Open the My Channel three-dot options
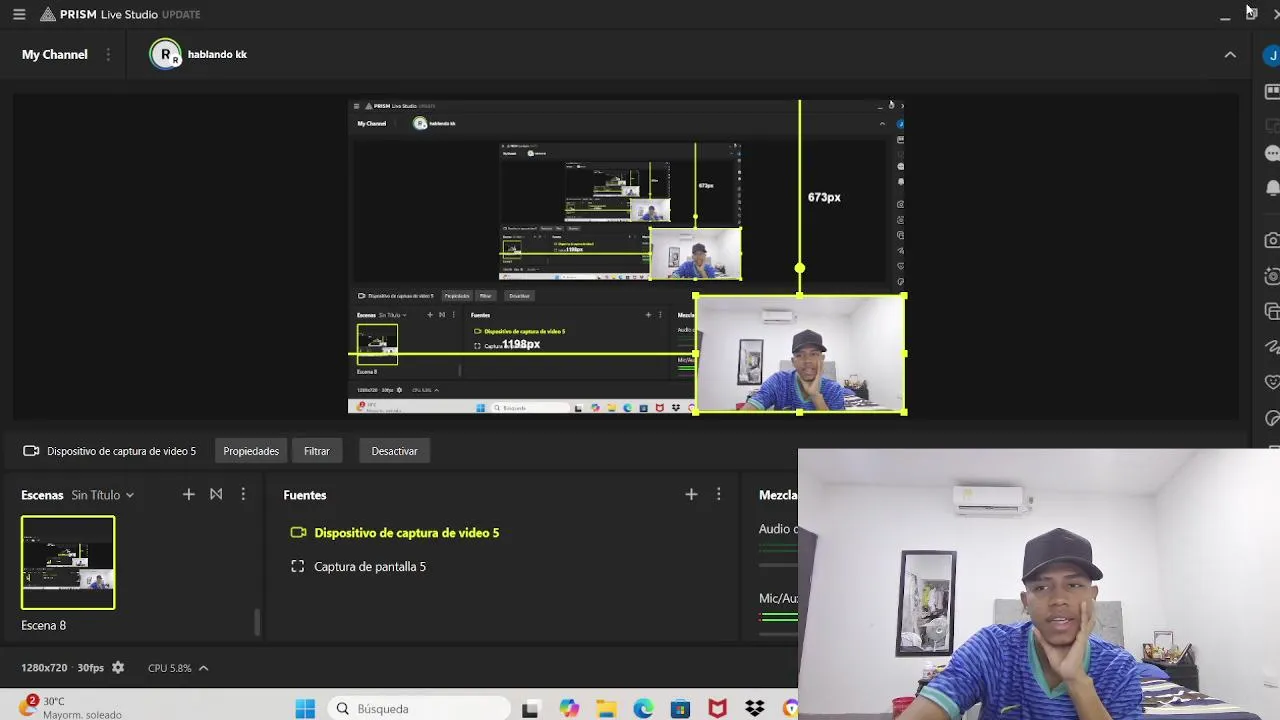1280x720 pixels. pos(108,54)
